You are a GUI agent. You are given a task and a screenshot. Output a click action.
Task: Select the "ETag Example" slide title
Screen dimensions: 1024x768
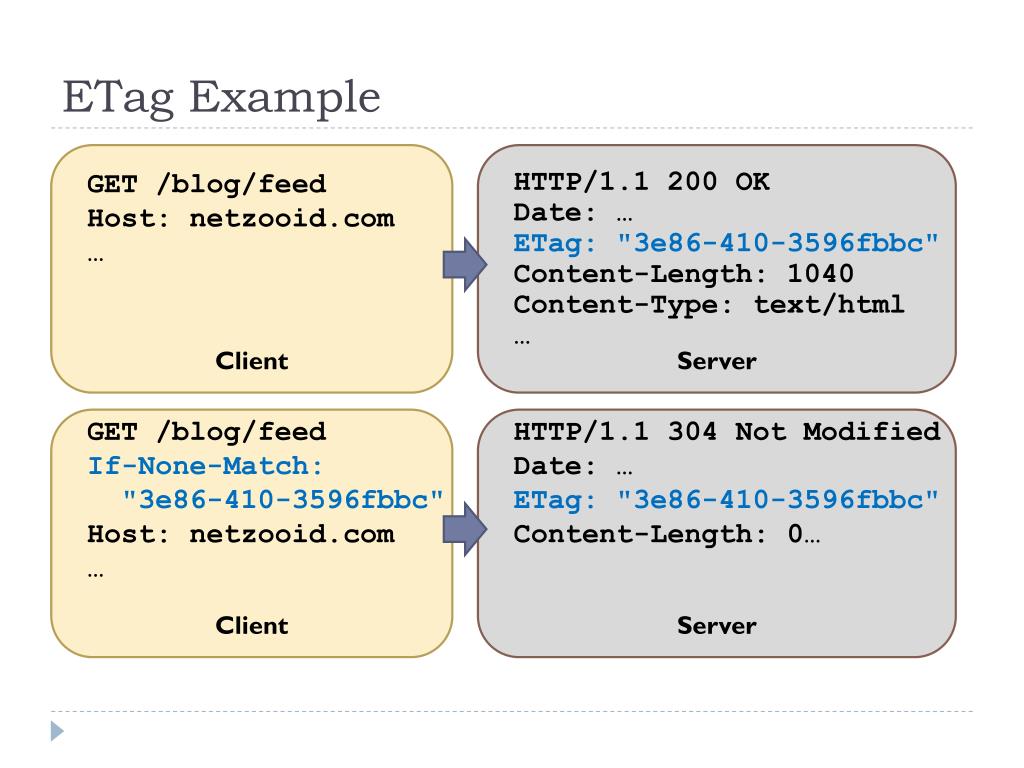click(x=221, y=98)
